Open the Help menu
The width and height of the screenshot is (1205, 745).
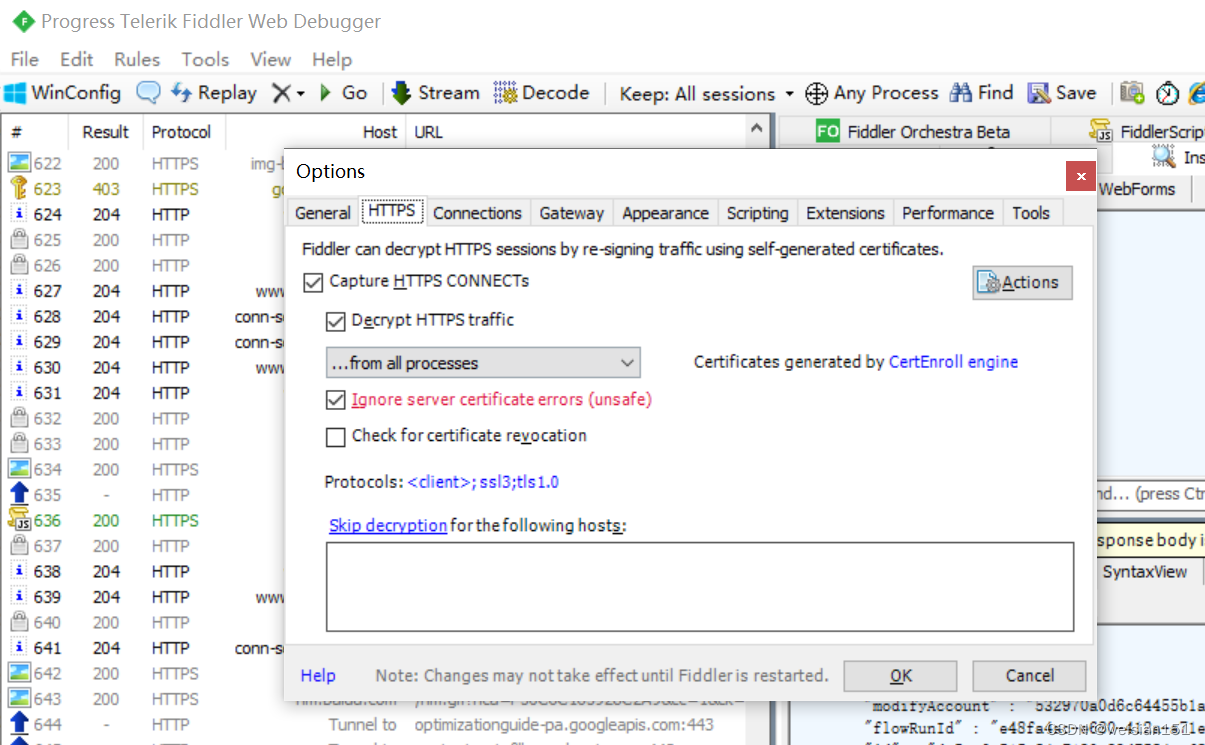click(x=332, y=59)
